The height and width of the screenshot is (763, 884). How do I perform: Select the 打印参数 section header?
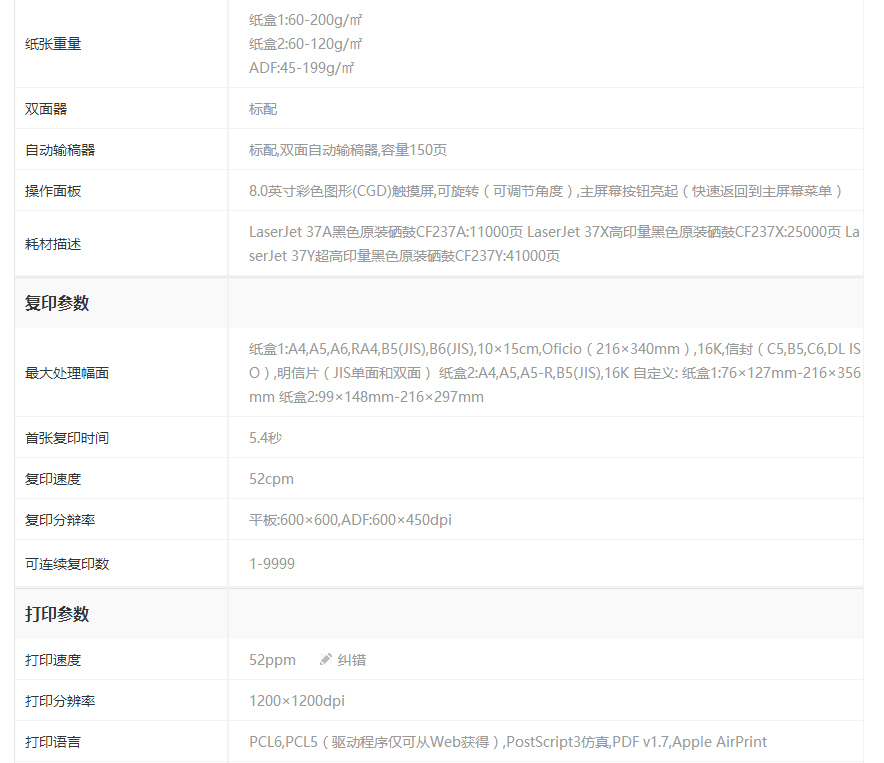pos(57,614)
